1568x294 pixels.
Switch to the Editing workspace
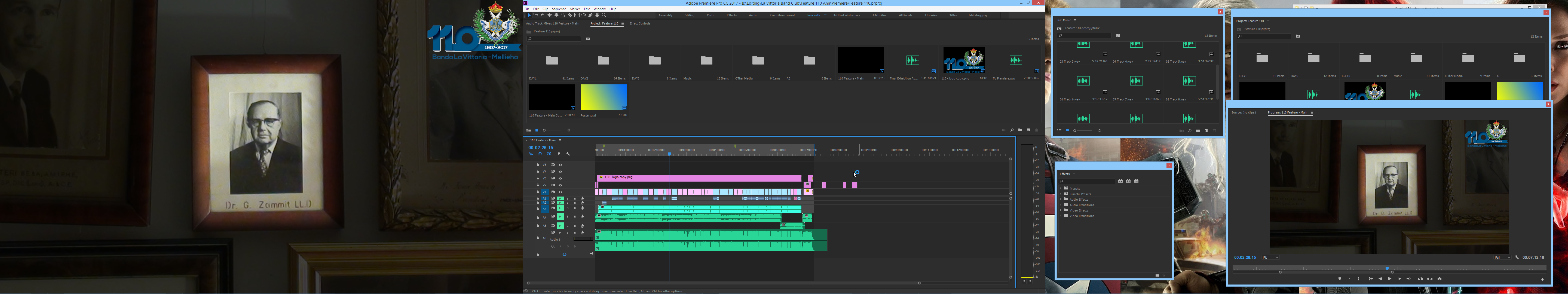pos(689,15)
